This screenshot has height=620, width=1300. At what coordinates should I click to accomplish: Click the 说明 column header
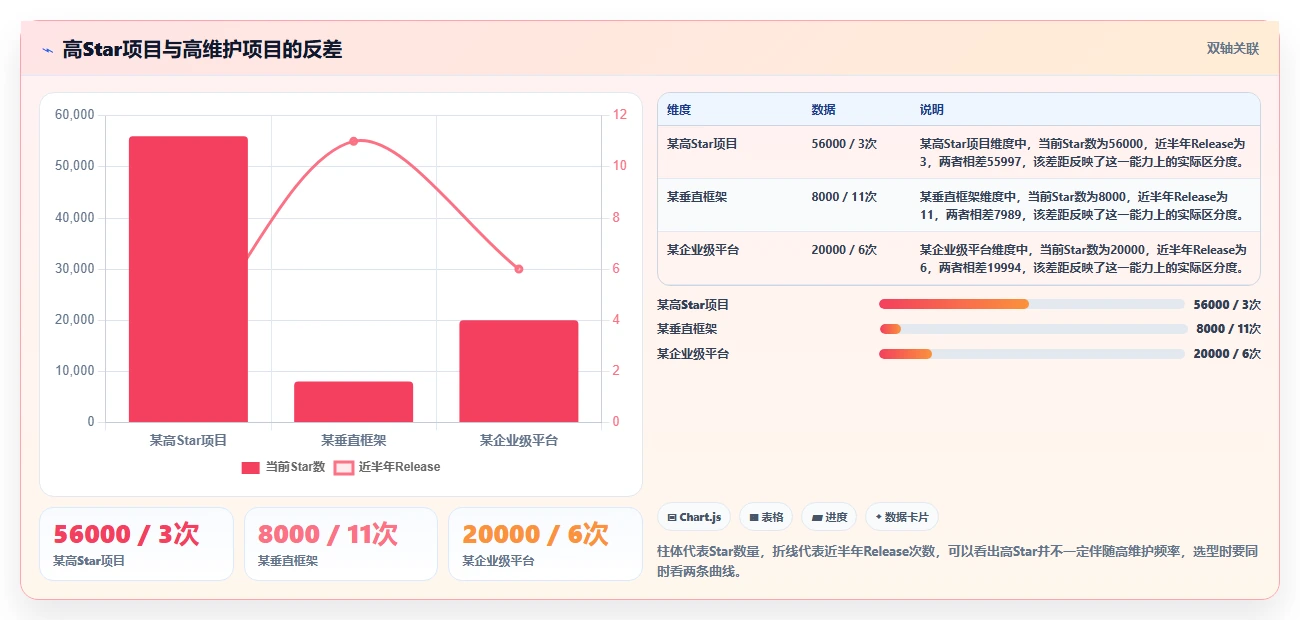tap(932, 110)
